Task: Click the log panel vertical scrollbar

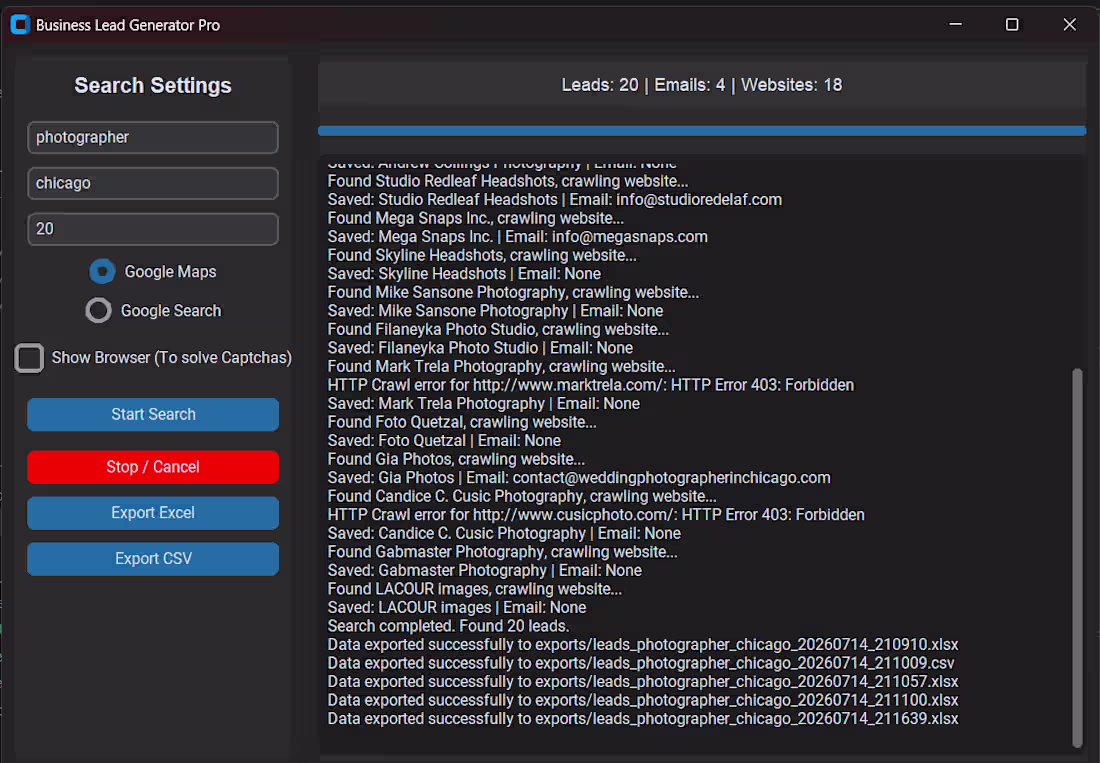Action: (1078, 558)
